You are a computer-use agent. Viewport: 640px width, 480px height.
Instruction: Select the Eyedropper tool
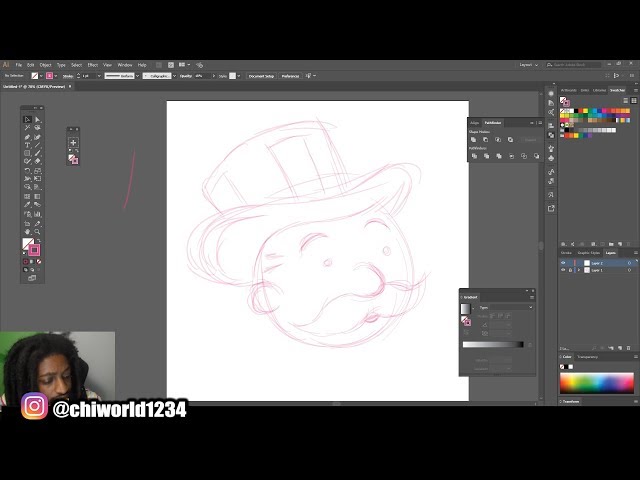[27, 205]
